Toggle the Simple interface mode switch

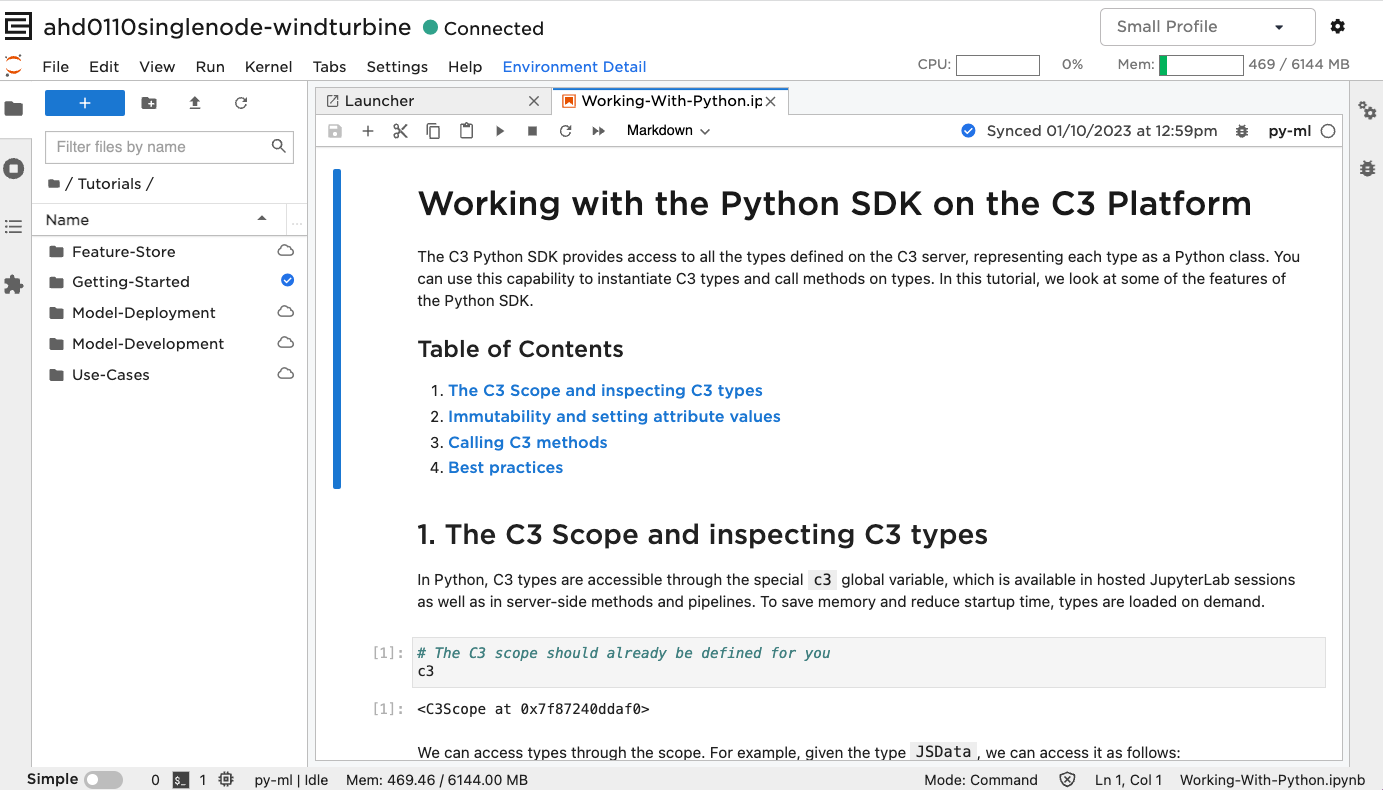pos(103,780)
